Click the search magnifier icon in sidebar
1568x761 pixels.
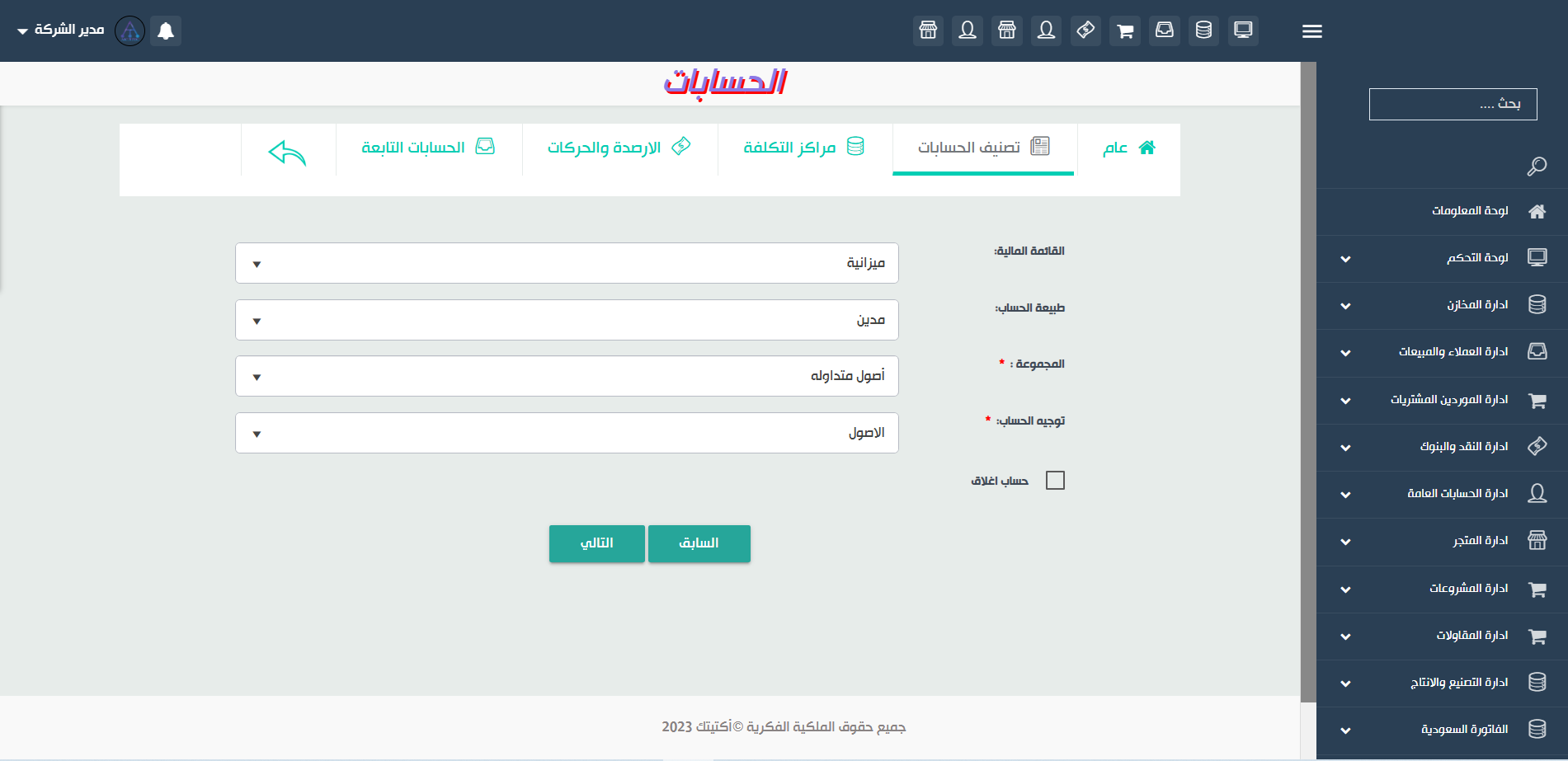(x=1536, y=167)
